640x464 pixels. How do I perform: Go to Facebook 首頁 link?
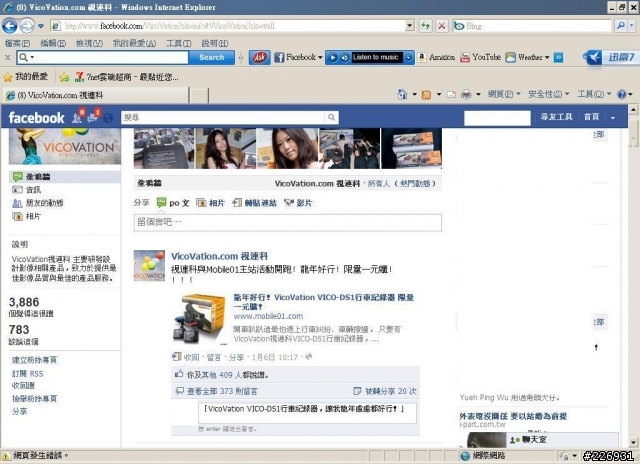(591, 117)
